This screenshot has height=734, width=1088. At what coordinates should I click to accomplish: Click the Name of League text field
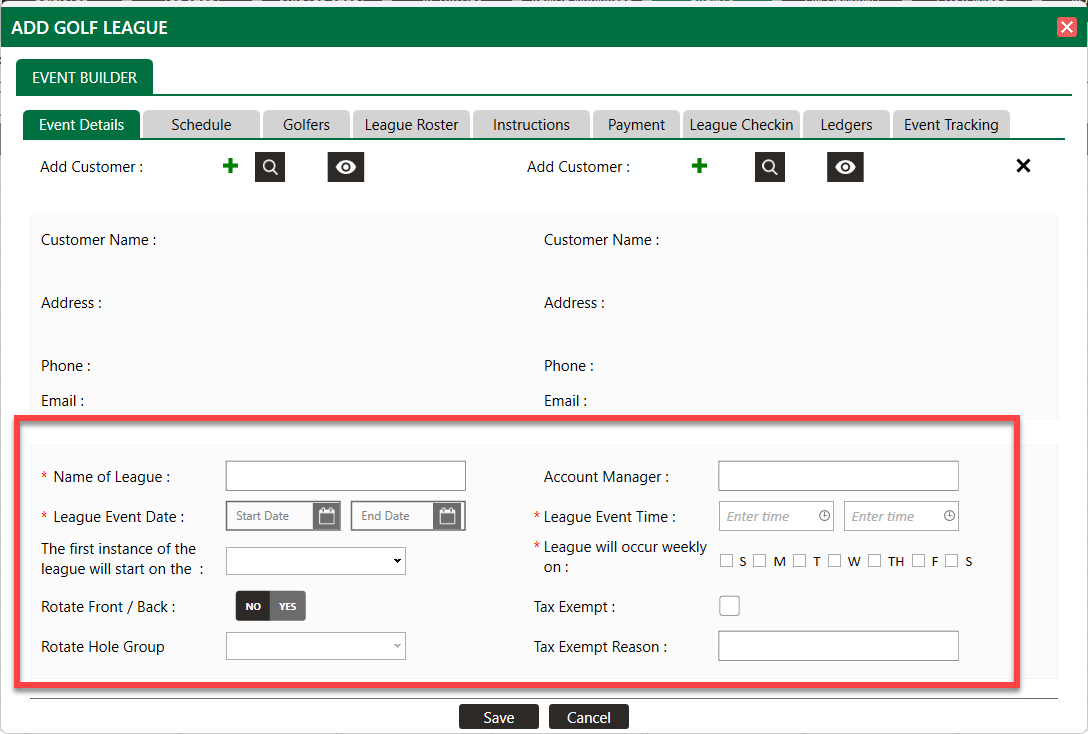tap(346, 476)
